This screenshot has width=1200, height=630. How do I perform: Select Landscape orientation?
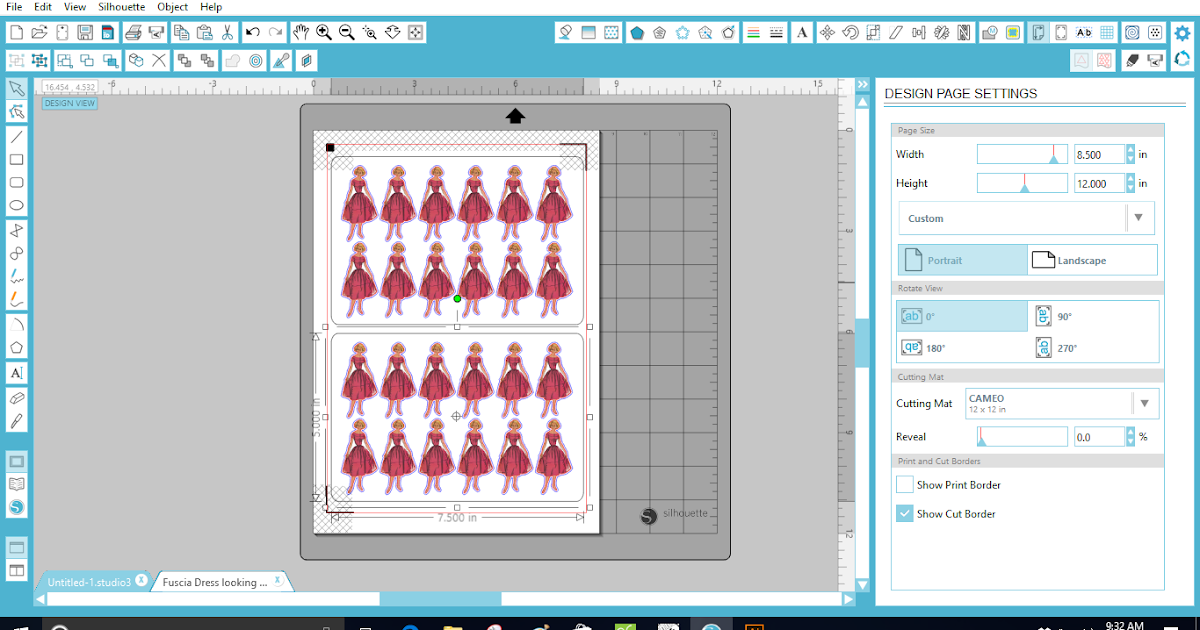[x=1092, y=260]
